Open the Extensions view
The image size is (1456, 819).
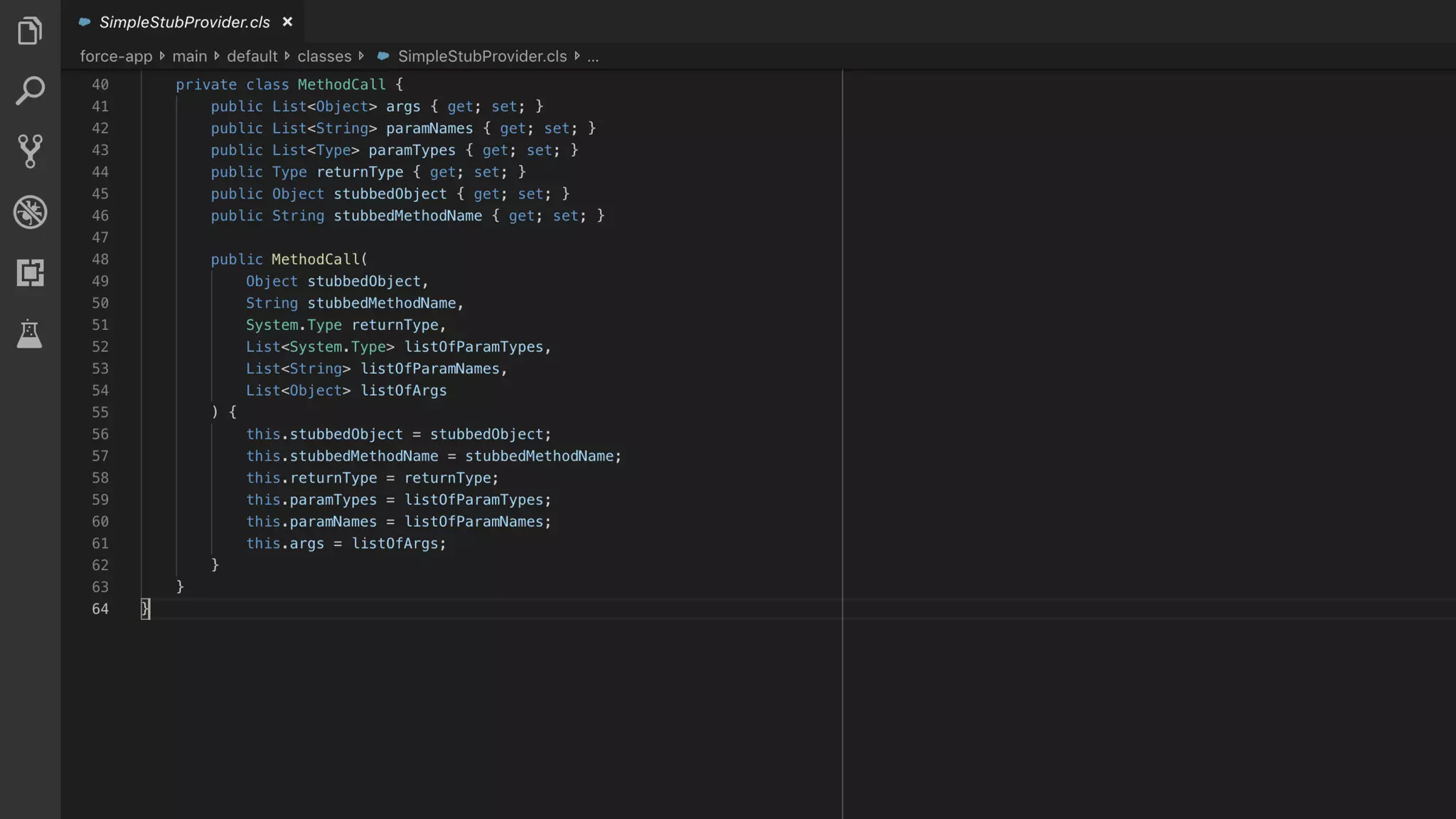tap(30, 272)
